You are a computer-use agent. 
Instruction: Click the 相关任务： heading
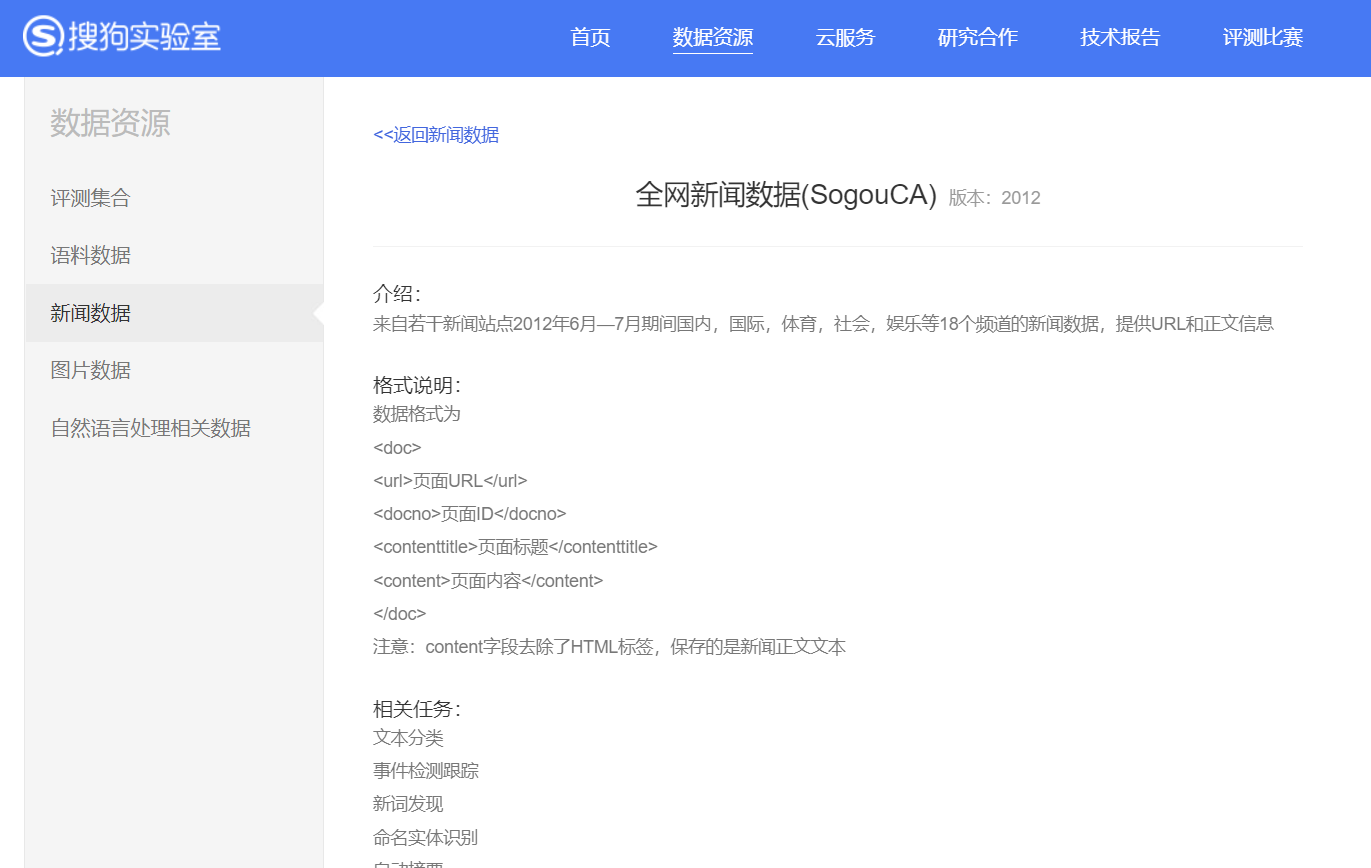click(x=417, y=710)
